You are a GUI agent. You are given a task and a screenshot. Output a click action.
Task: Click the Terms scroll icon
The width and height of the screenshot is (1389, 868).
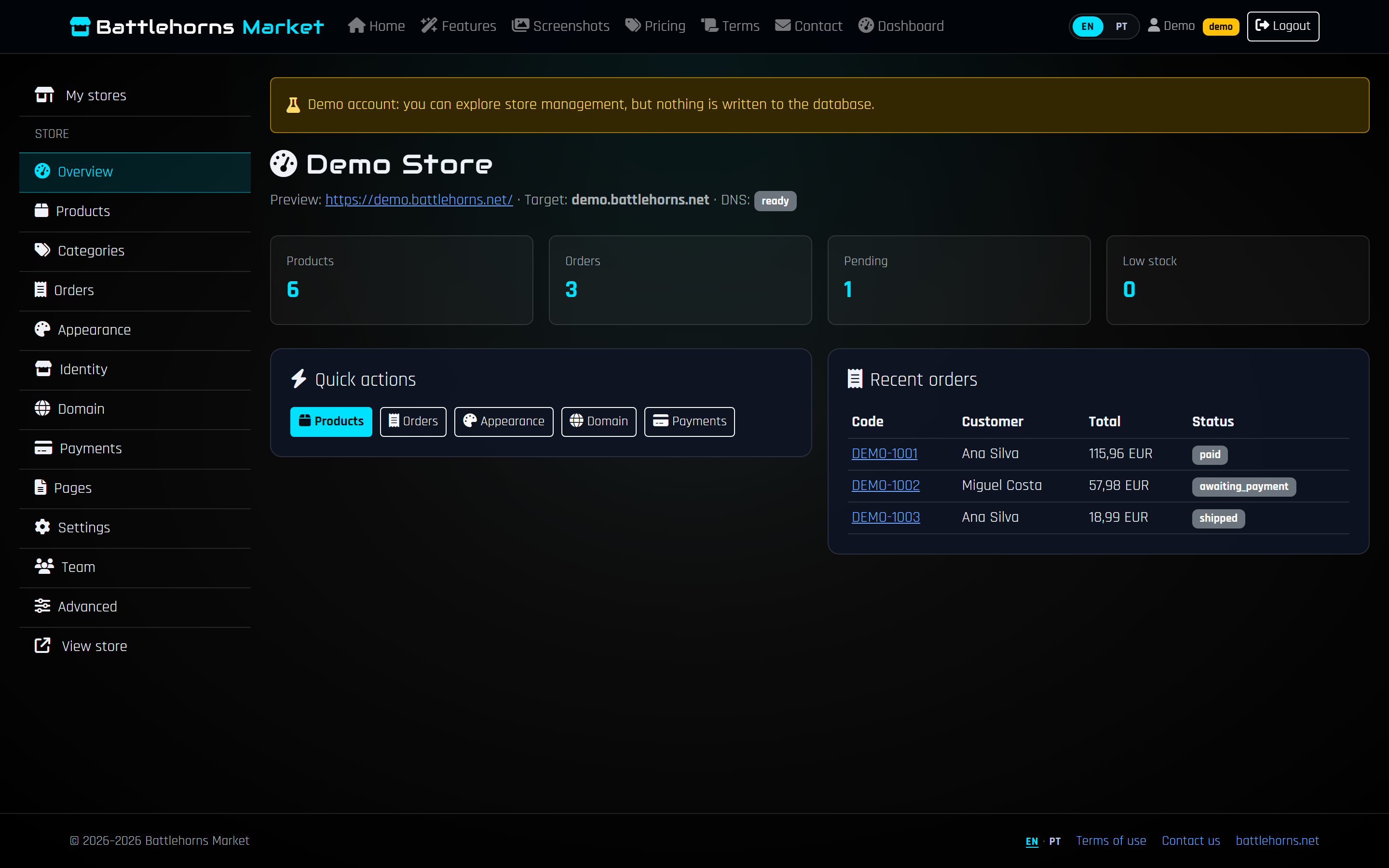pos(709,25)
